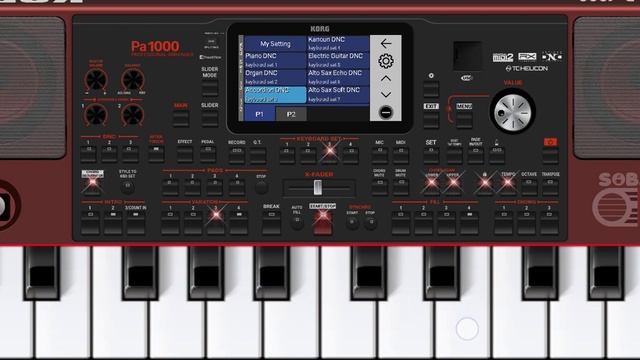Adjust the Master Volume knob
Viewport: 640px width, 360px height.
coord(96,80)
